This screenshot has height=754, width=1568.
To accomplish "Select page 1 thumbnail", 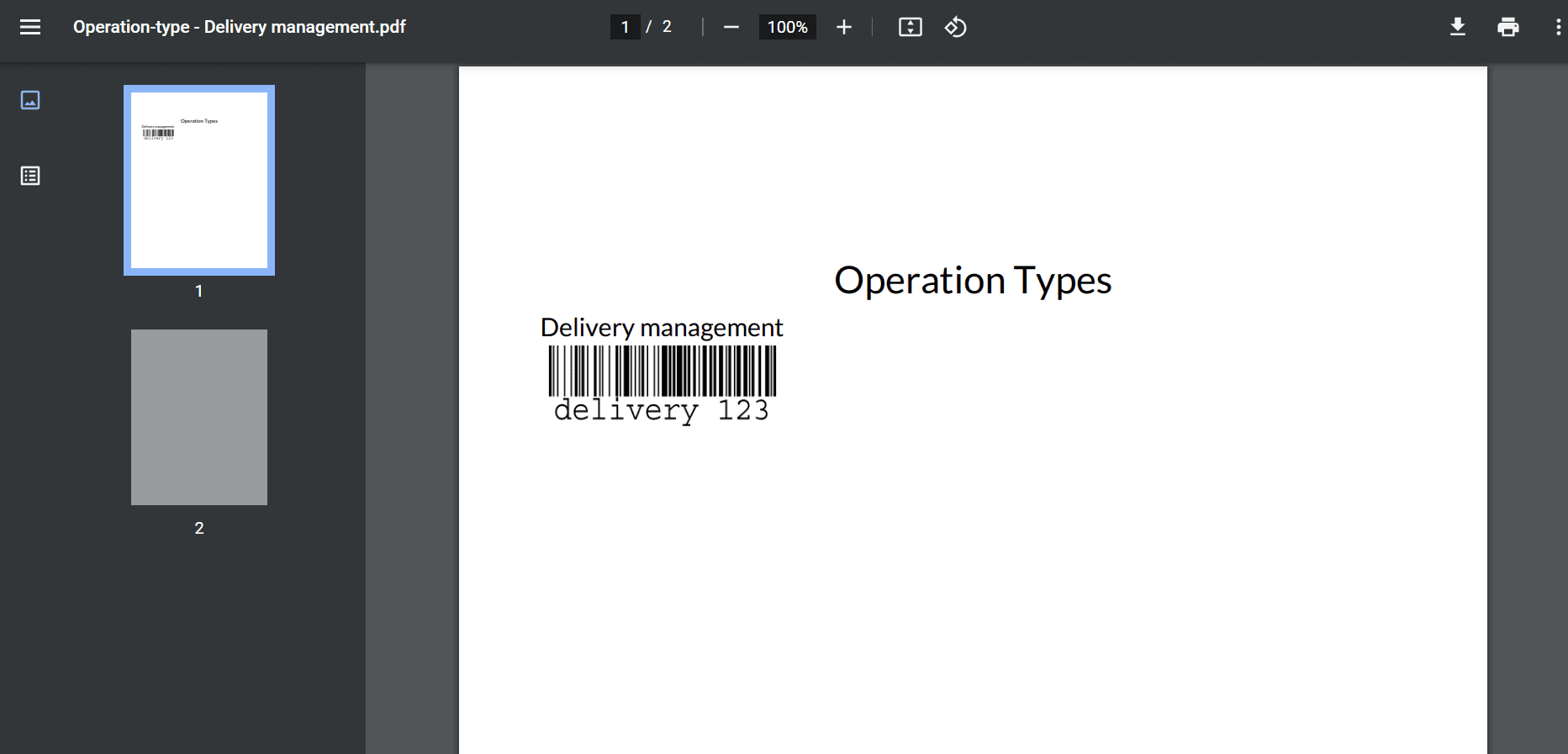I will tap(199, 180).
